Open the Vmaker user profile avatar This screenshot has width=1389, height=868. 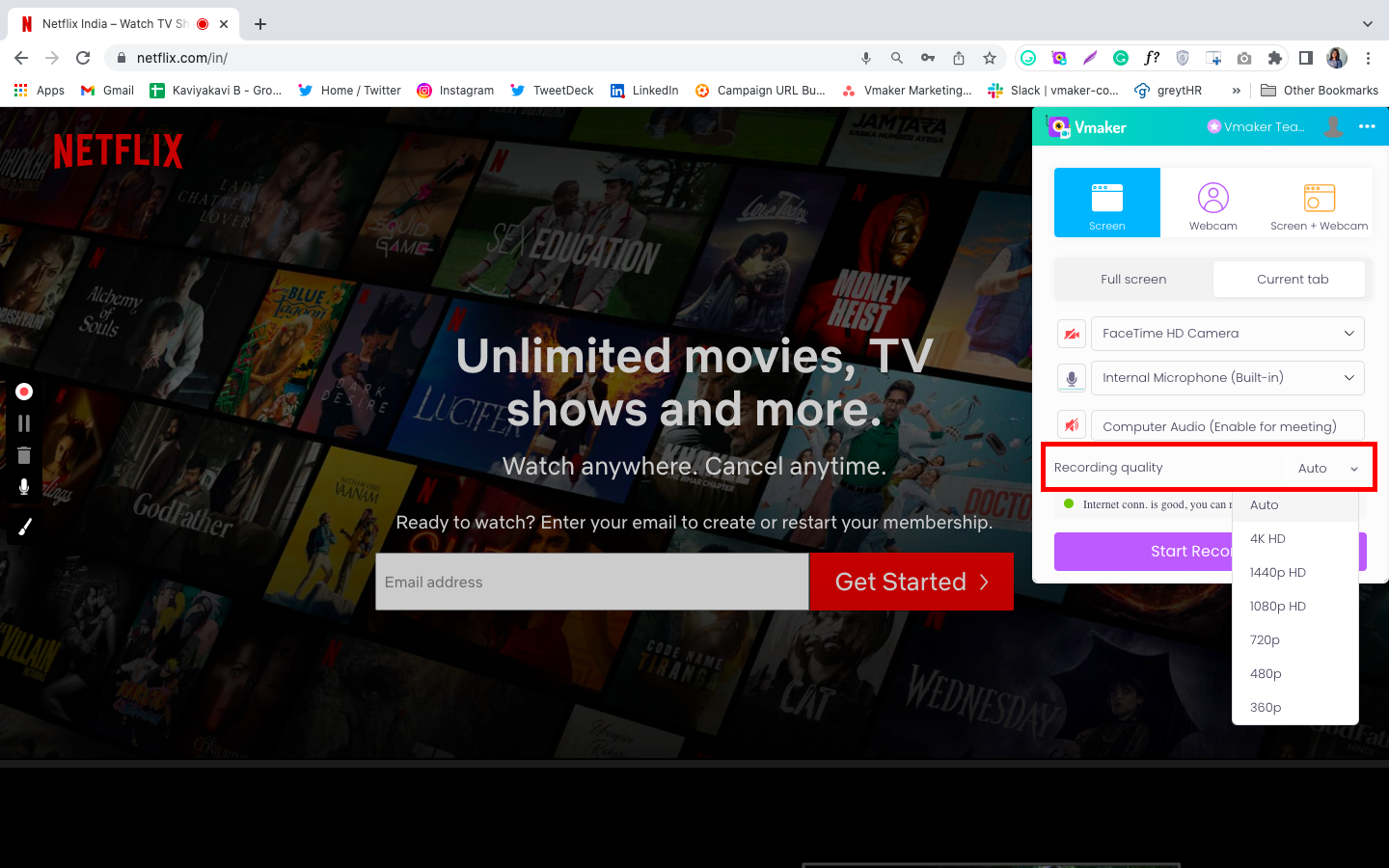pos(1333,126)
